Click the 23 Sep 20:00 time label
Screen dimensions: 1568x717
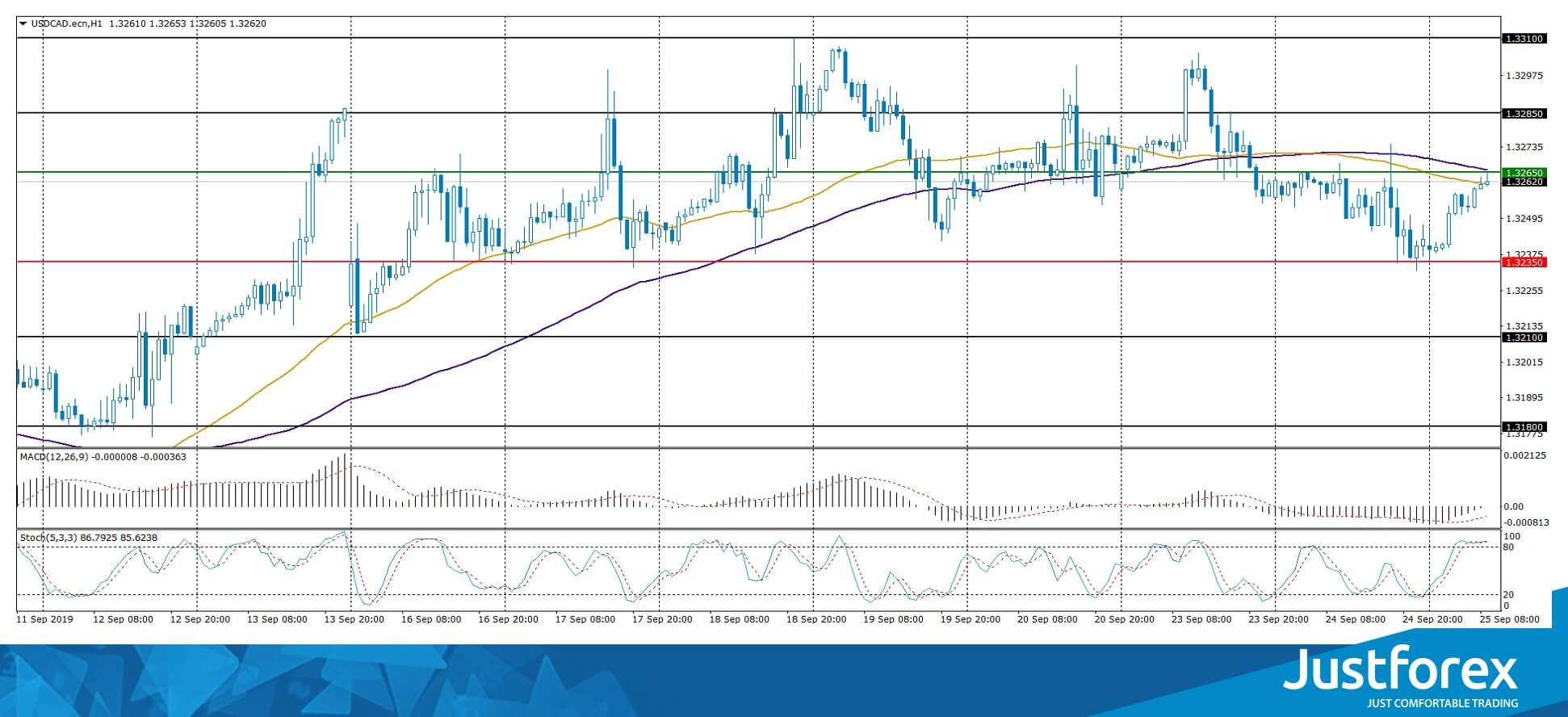tap(1280, 619)
